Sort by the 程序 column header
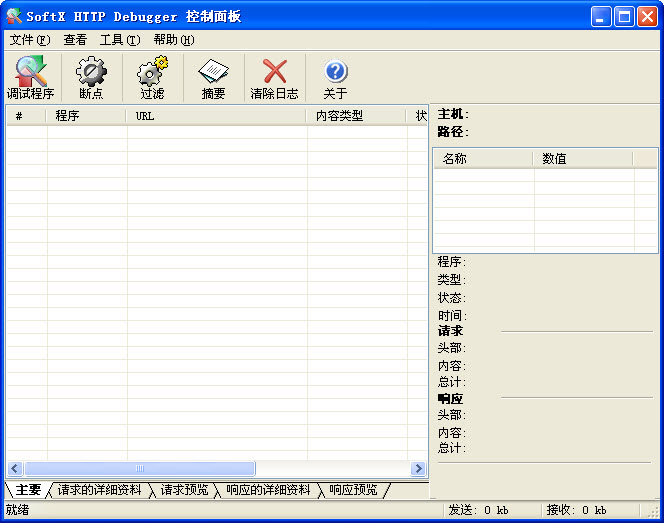Image resolution: width=664 pixels, height=523 pixels. 86,116
